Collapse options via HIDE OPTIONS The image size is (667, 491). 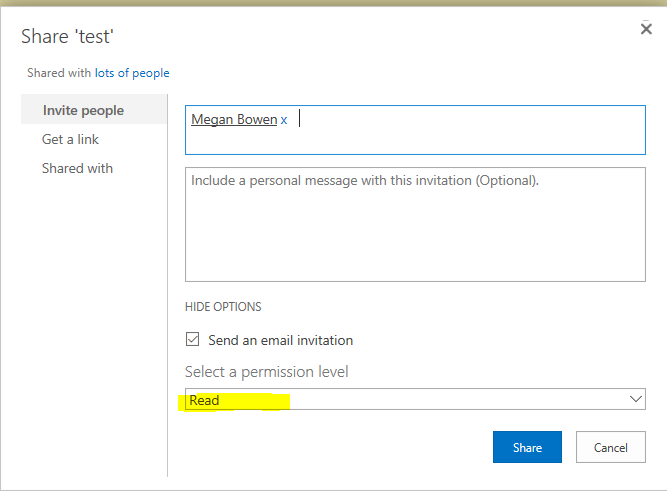223,307
